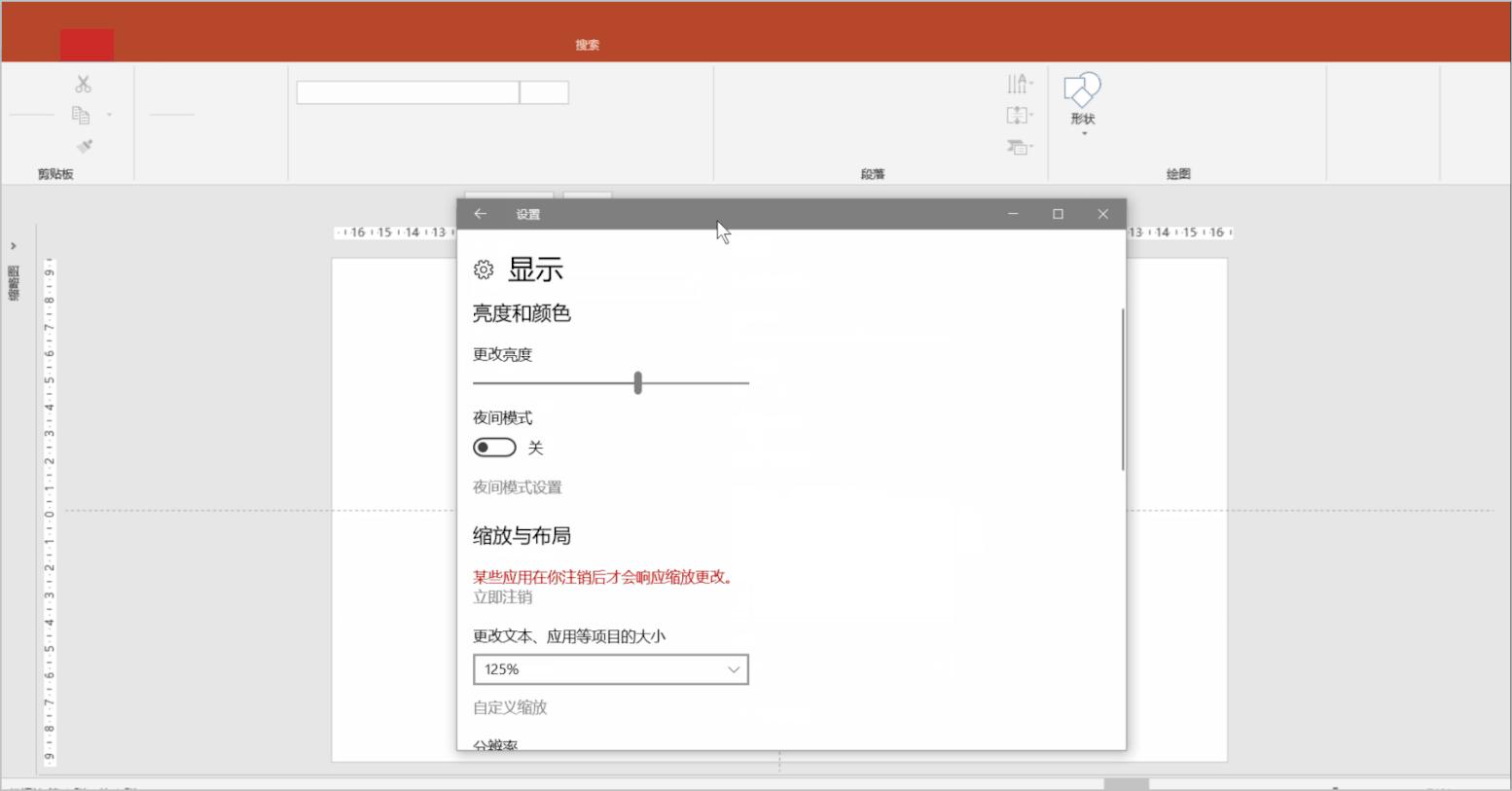Expand the thumbnail pane with the left chevron
Screen dimensions: 1512x791
point(15,245)
